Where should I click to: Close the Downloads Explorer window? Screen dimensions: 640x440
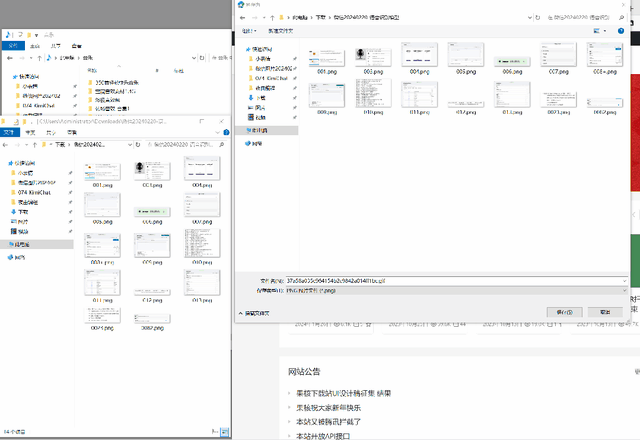point(222,121)
